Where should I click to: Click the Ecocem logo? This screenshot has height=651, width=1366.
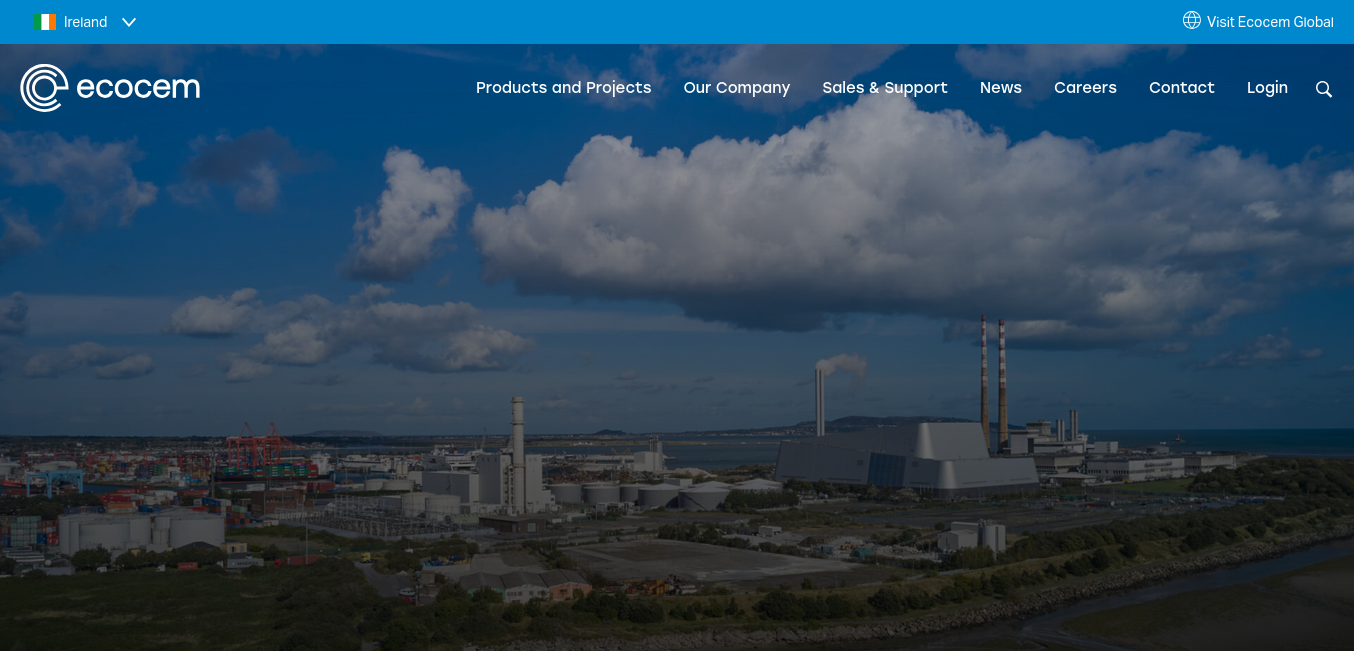(x=110, y=88)
